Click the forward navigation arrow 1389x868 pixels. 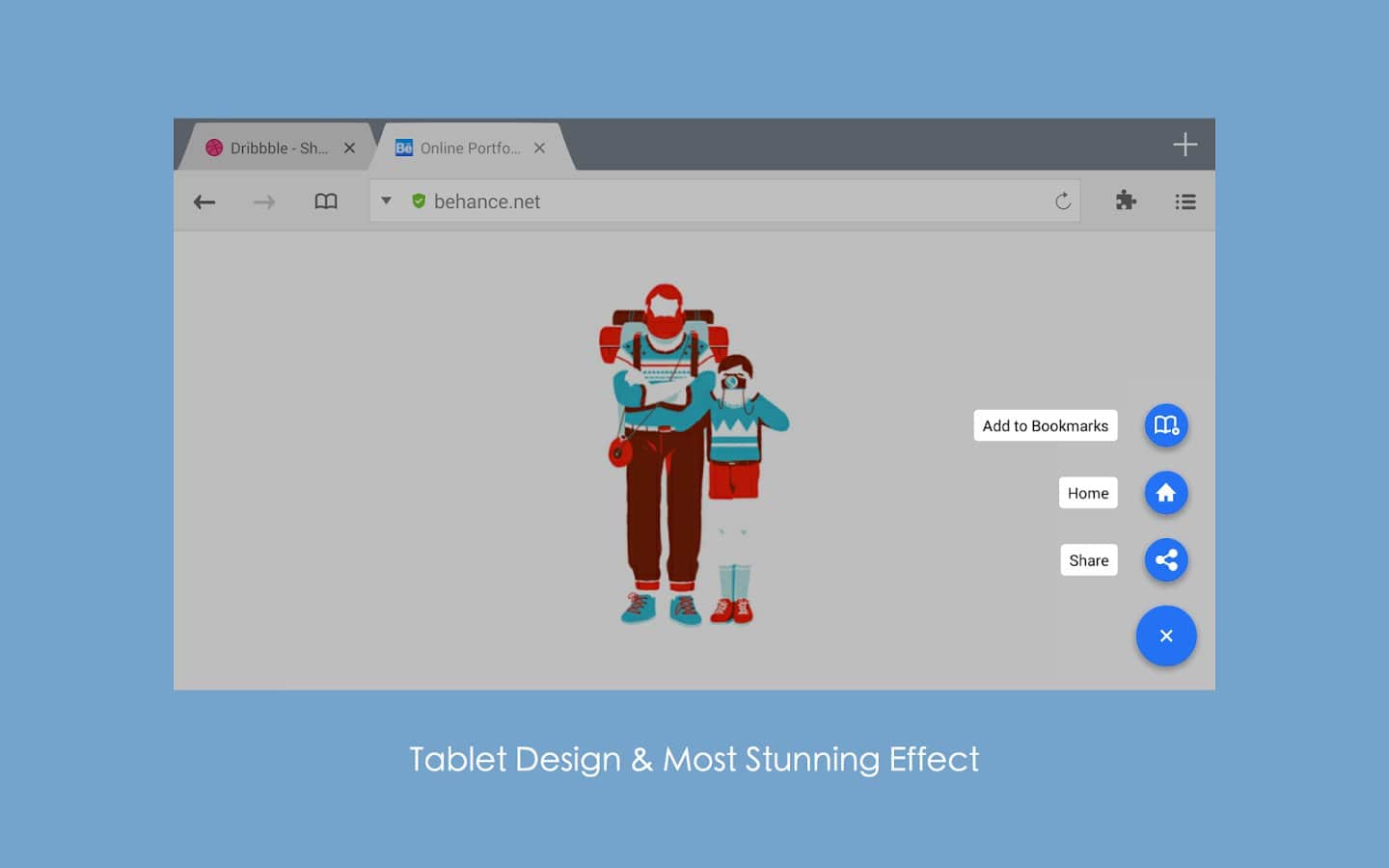pos(264,202)
